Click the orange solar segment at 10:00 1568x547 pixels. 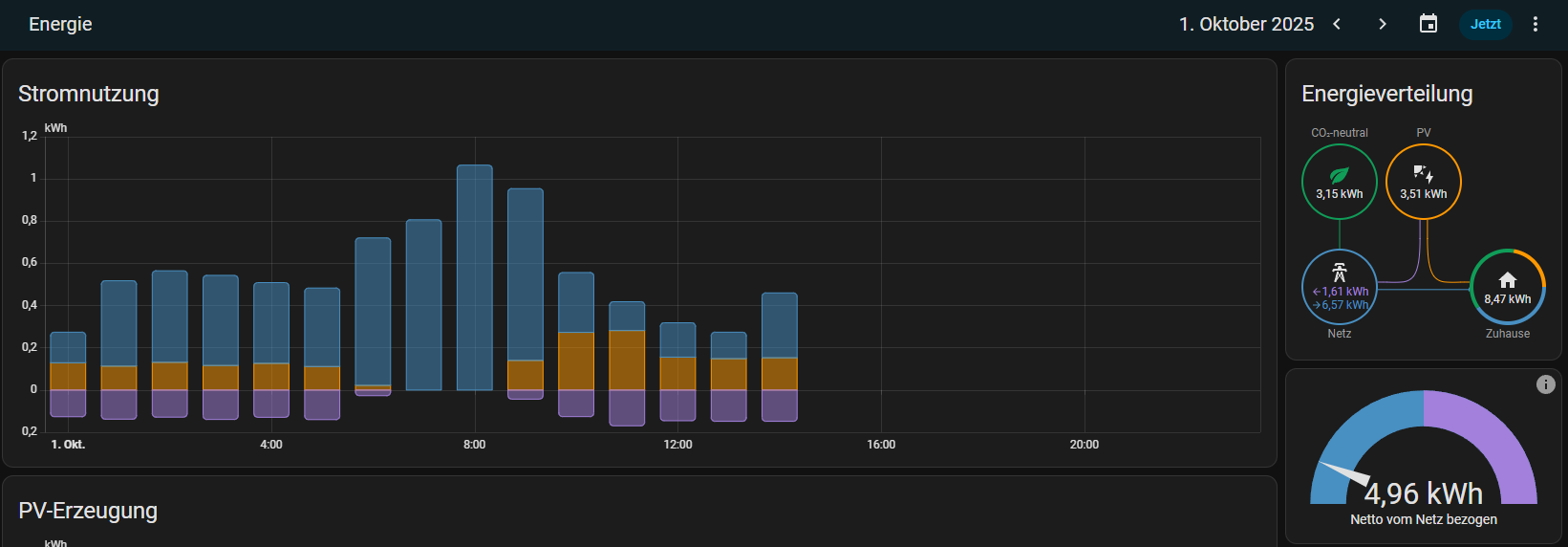click(x=576, y=361)
